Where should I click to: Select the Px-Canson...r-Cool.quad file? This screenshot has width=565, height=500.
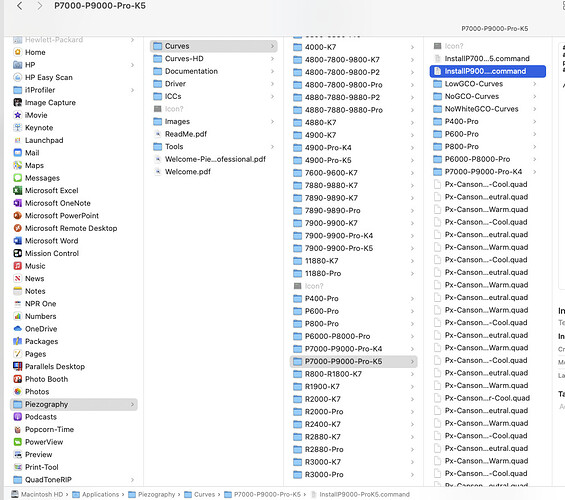488,398
